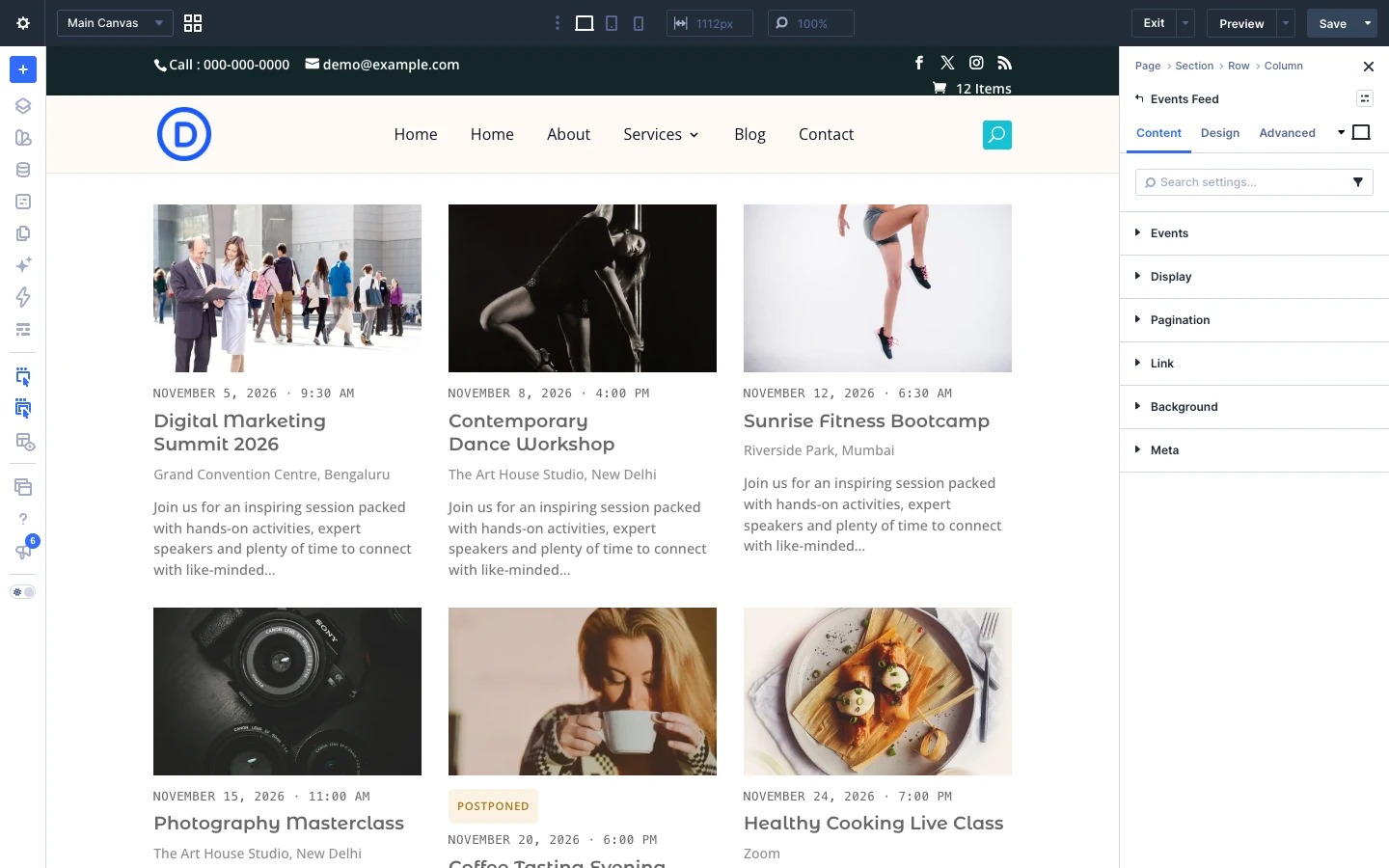The height and width of the screenshot is (868, 1389).
Task: Open the Layers panel icon in left sidebar
Action: coord(23,106)
